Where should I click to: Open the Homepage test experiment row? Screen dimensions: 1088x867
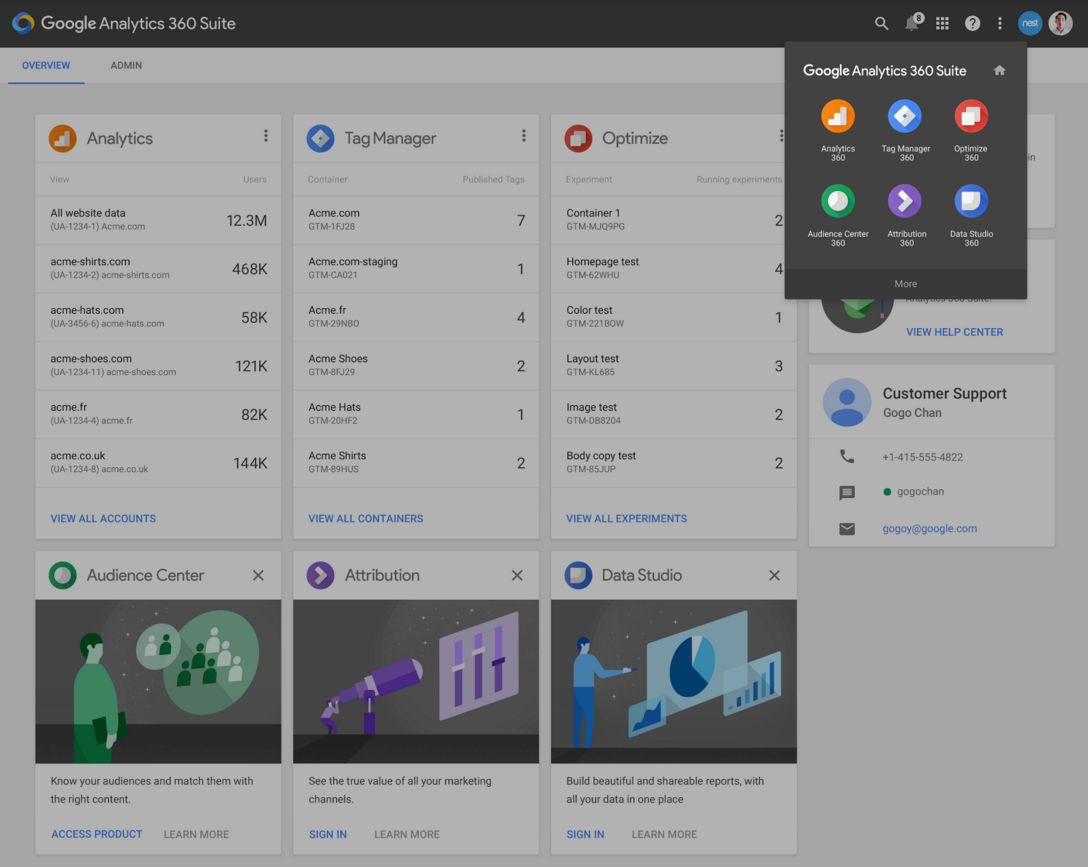(x=674, y=268)
